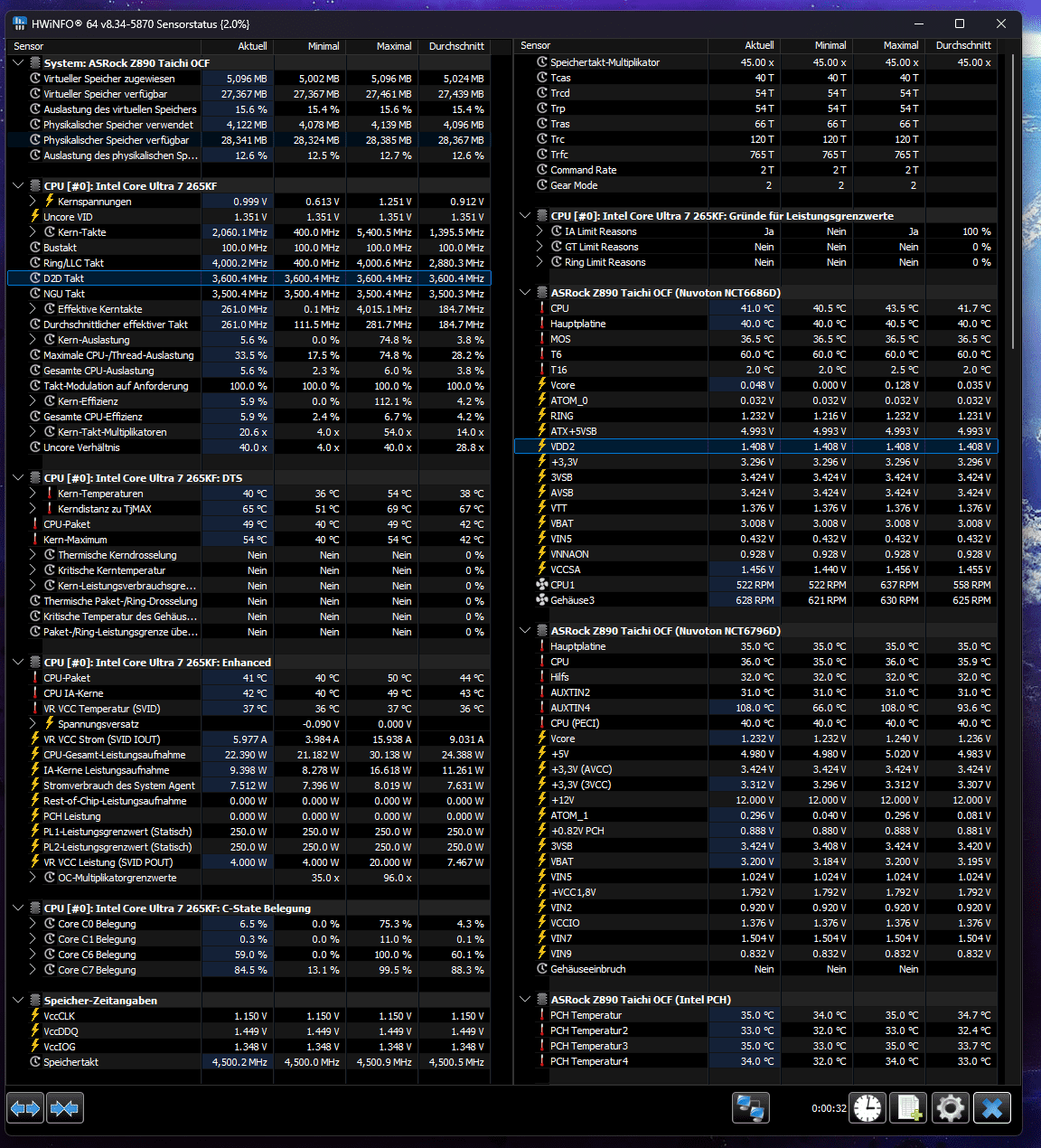Image resolution: width=1041 pixels, height=1148 pixels.
Task: Collapse the C-State Belegung group
Action: (x=18, y=908)
